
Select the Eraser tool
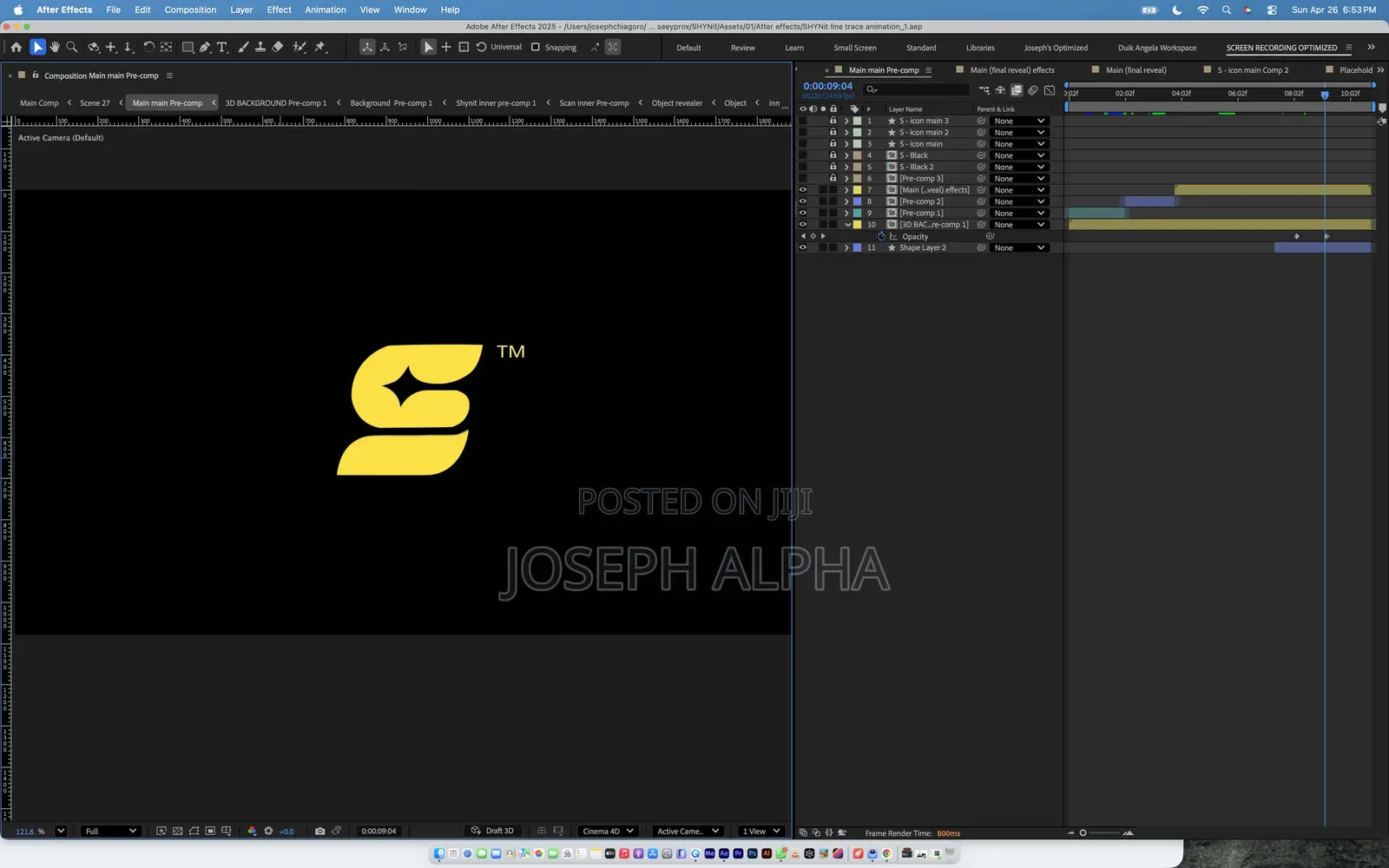pyautogui.click(x=278, y=47)
